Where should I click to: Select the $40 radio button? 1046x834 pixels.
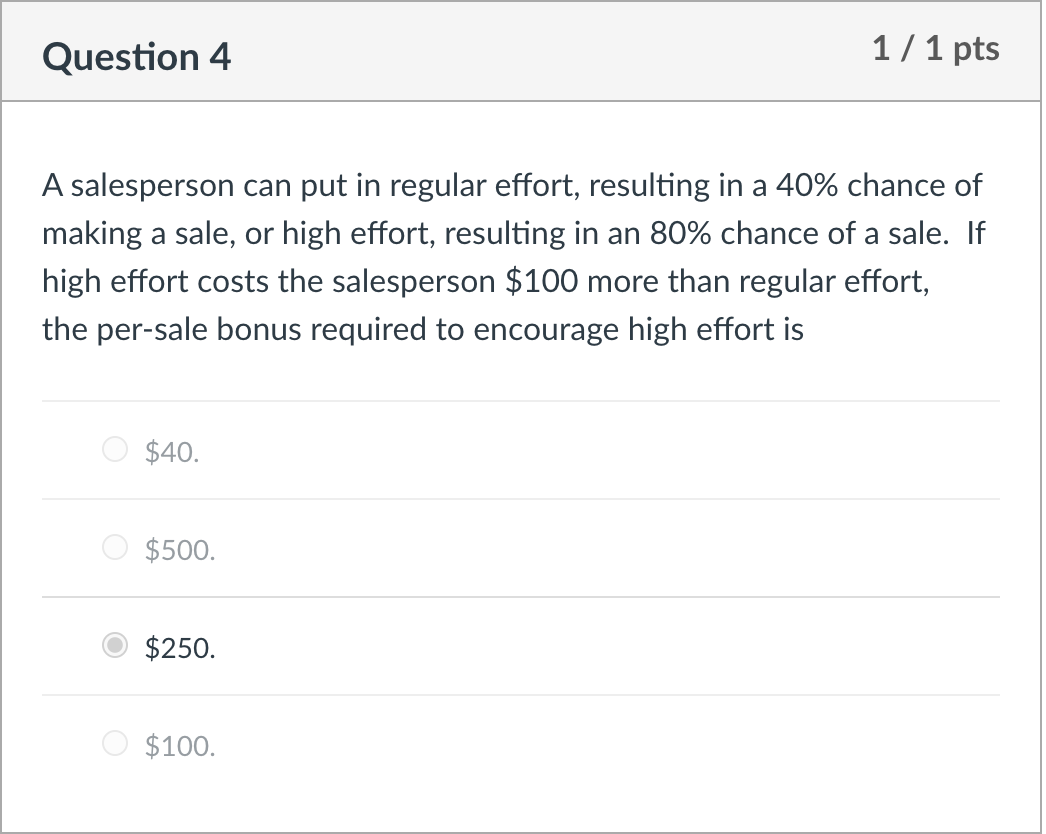[116, 451]
